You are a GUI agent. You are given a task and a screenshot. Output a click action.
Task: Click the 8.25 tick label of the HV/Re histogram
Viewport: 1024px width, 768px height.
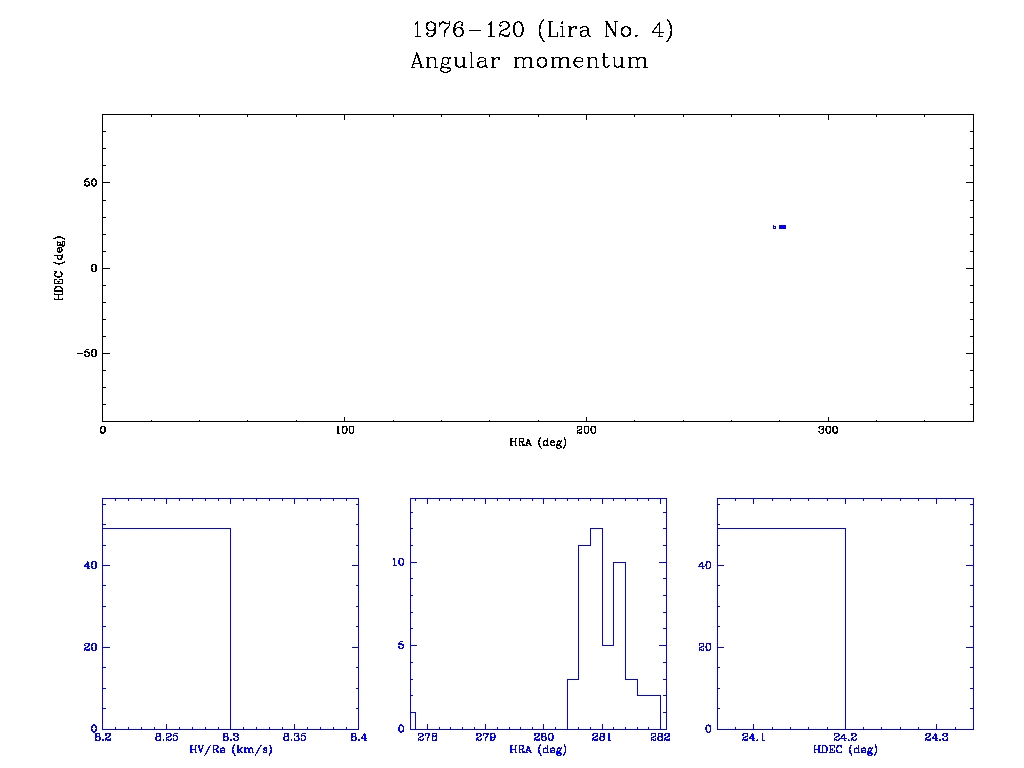coord(166,738)
